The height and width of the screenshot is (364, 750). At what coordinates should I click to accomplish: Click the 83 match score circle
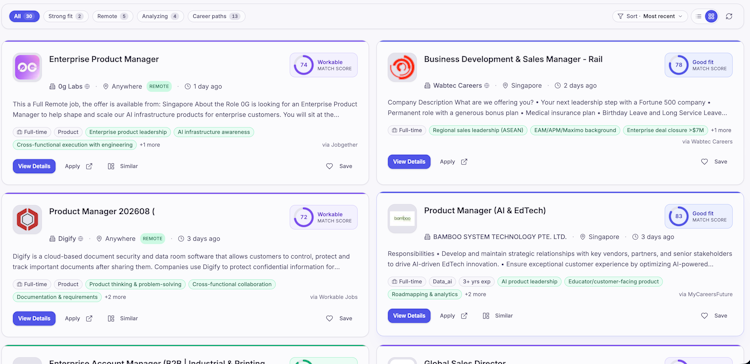(678, 216)
